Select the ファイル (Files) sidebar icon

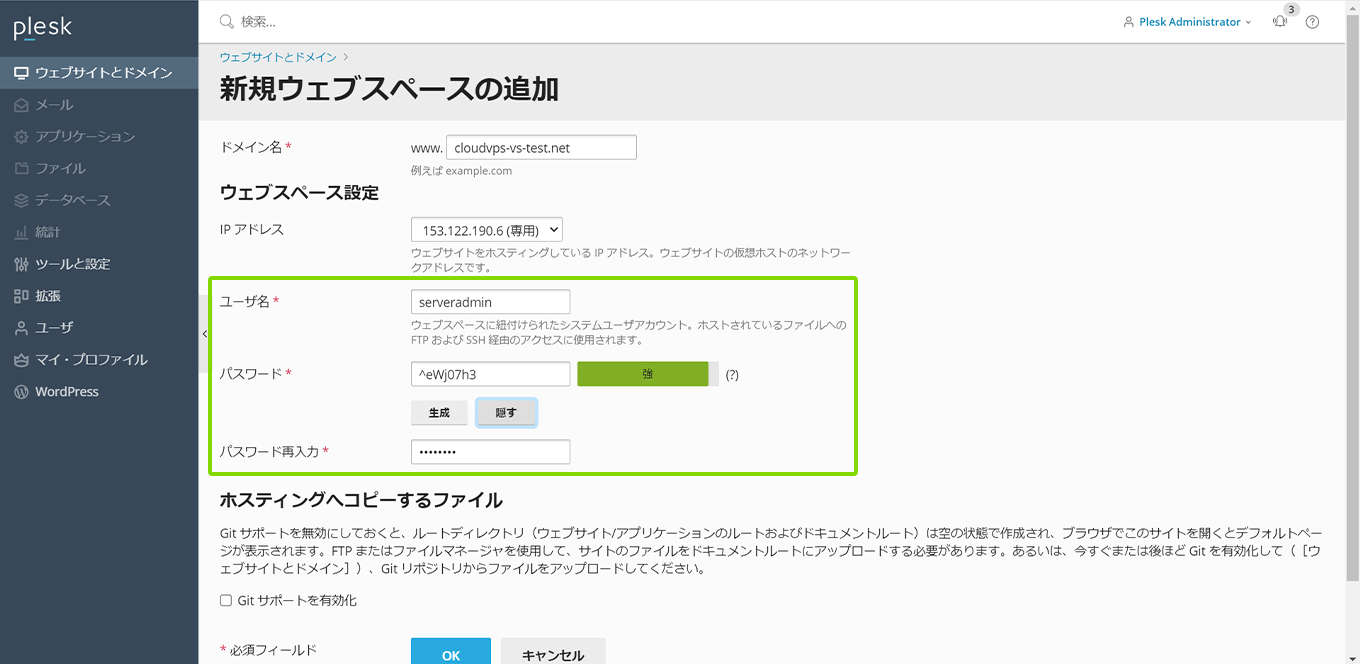coord(21,168)
